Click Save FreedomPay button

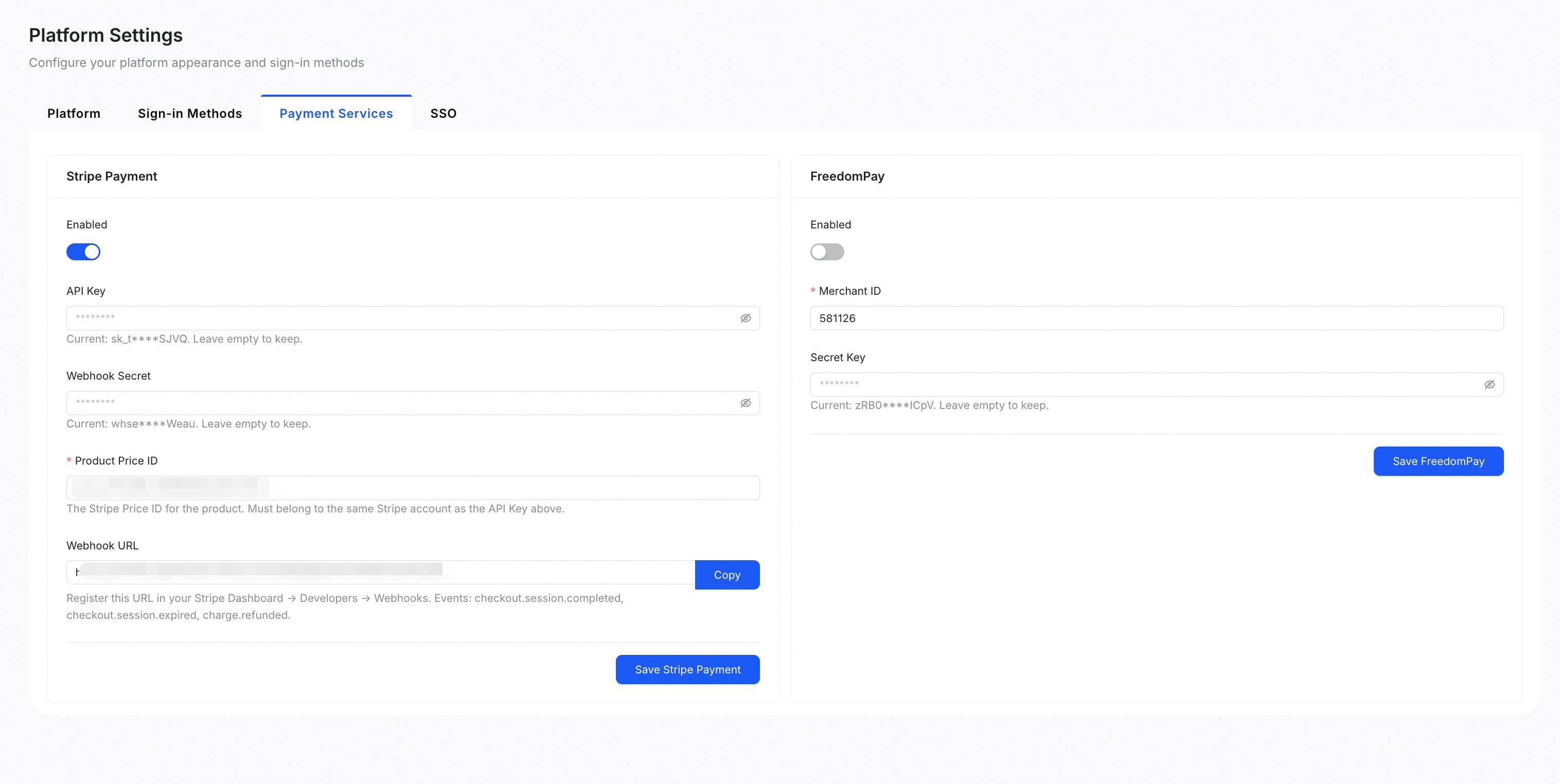click(x=1438, y=461)
